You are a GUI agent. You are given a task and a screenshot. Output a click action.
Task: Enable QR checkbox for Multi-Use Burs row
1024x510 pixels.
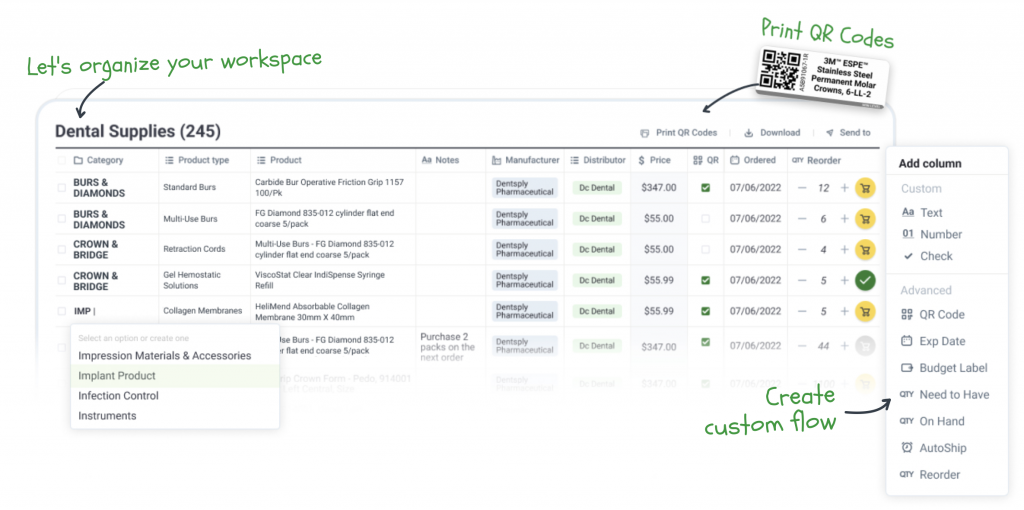point(706,219)
